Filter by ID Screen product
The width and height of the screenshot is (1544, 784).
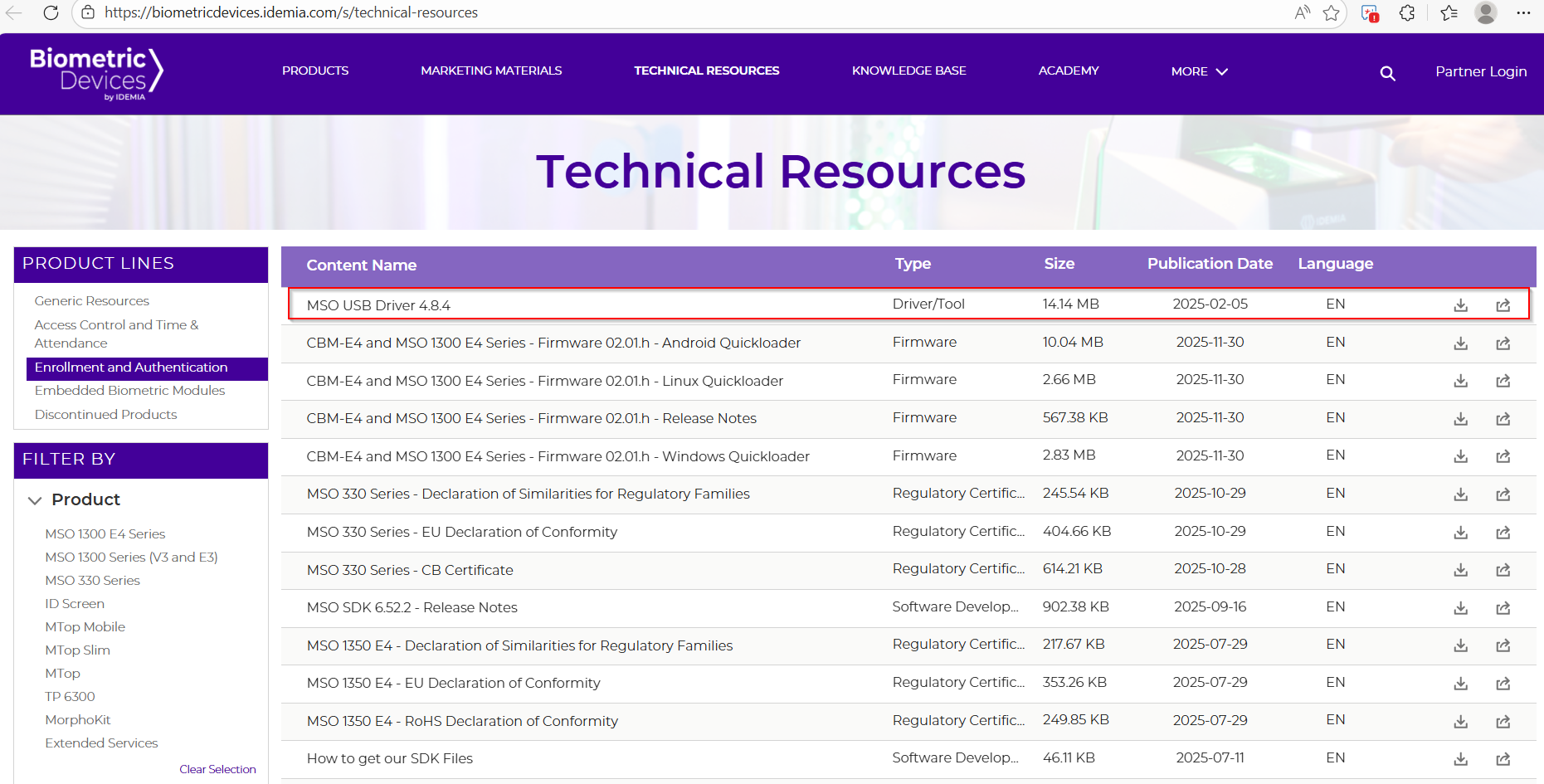[x=75, y=604]
